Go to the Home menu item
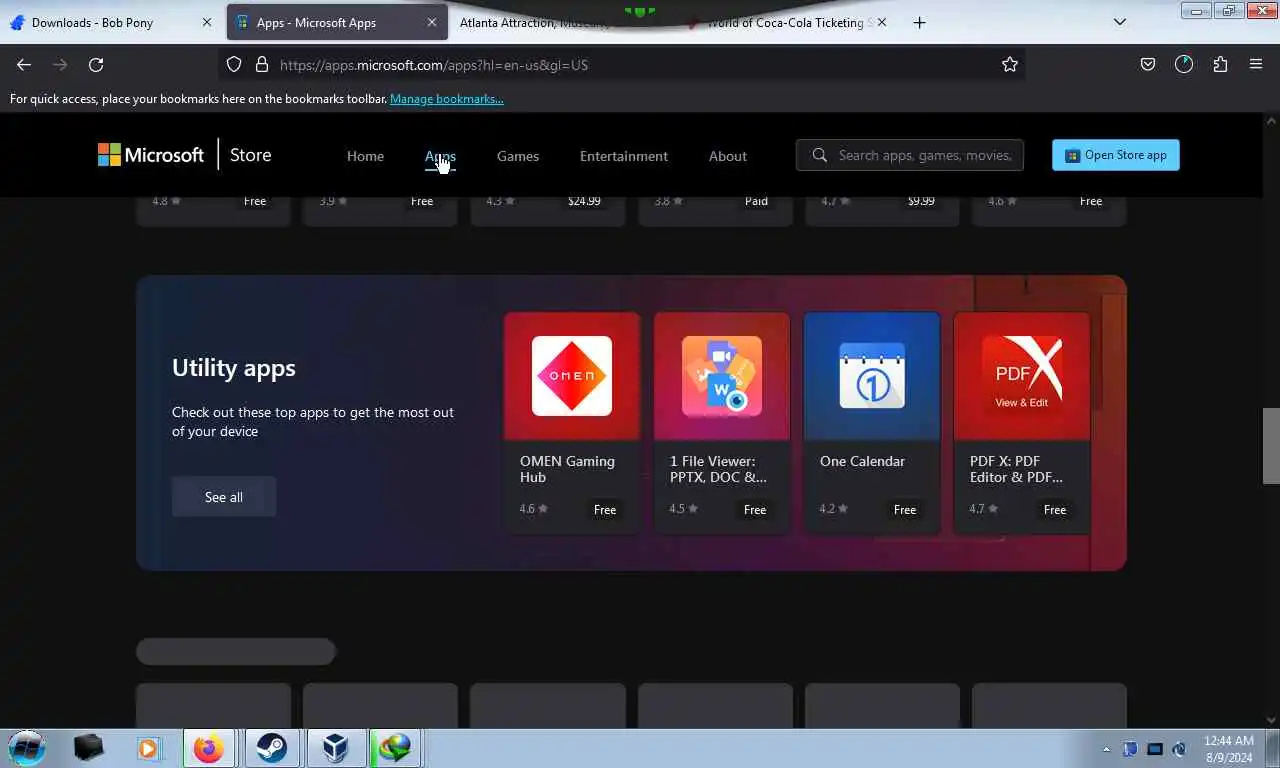Image resolution: width=1280 pixels, height=768 pixels. [x=365, y=156]
